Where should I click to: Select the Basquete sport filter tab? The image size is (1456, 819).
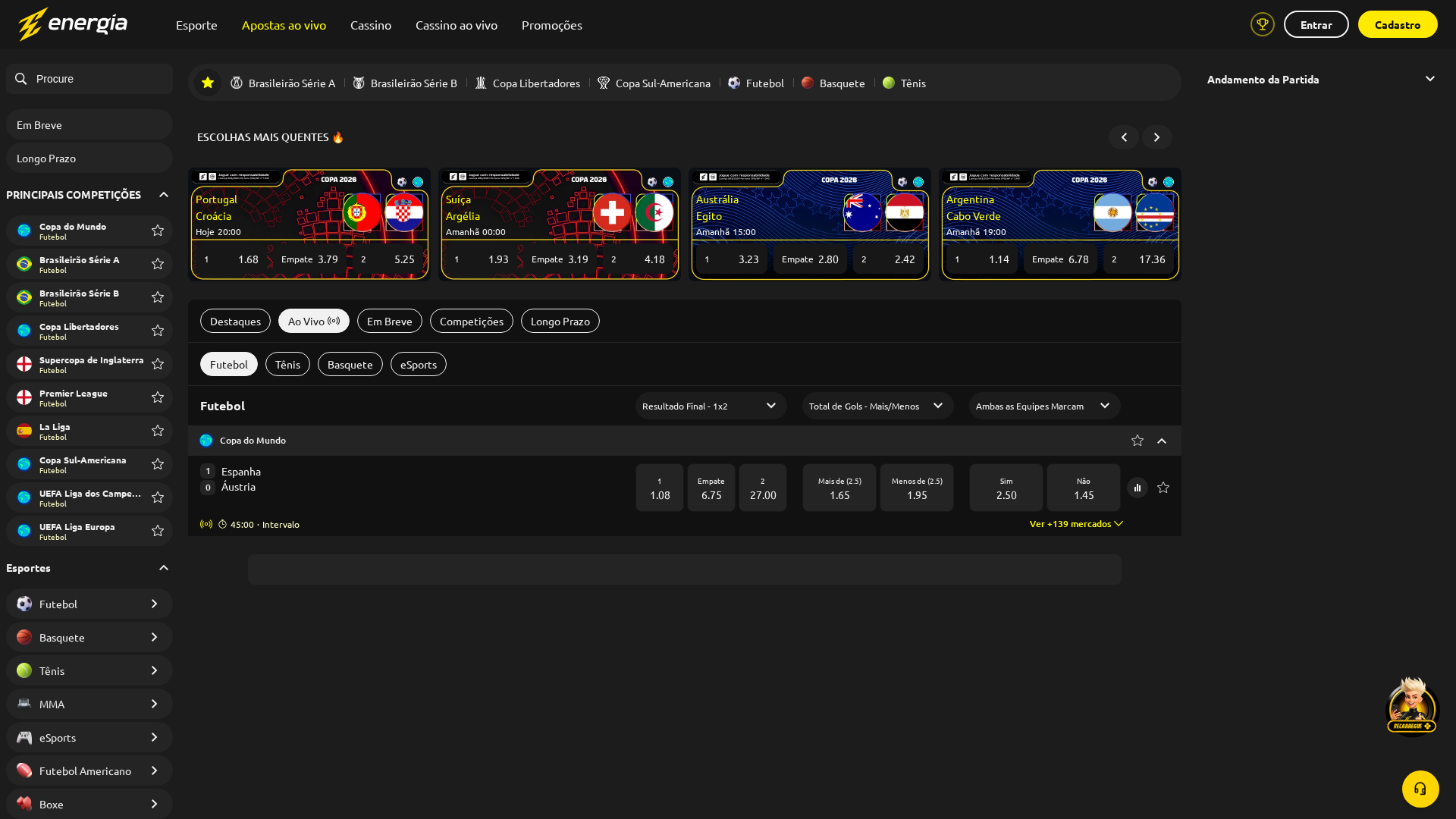(x=350, y=364)
